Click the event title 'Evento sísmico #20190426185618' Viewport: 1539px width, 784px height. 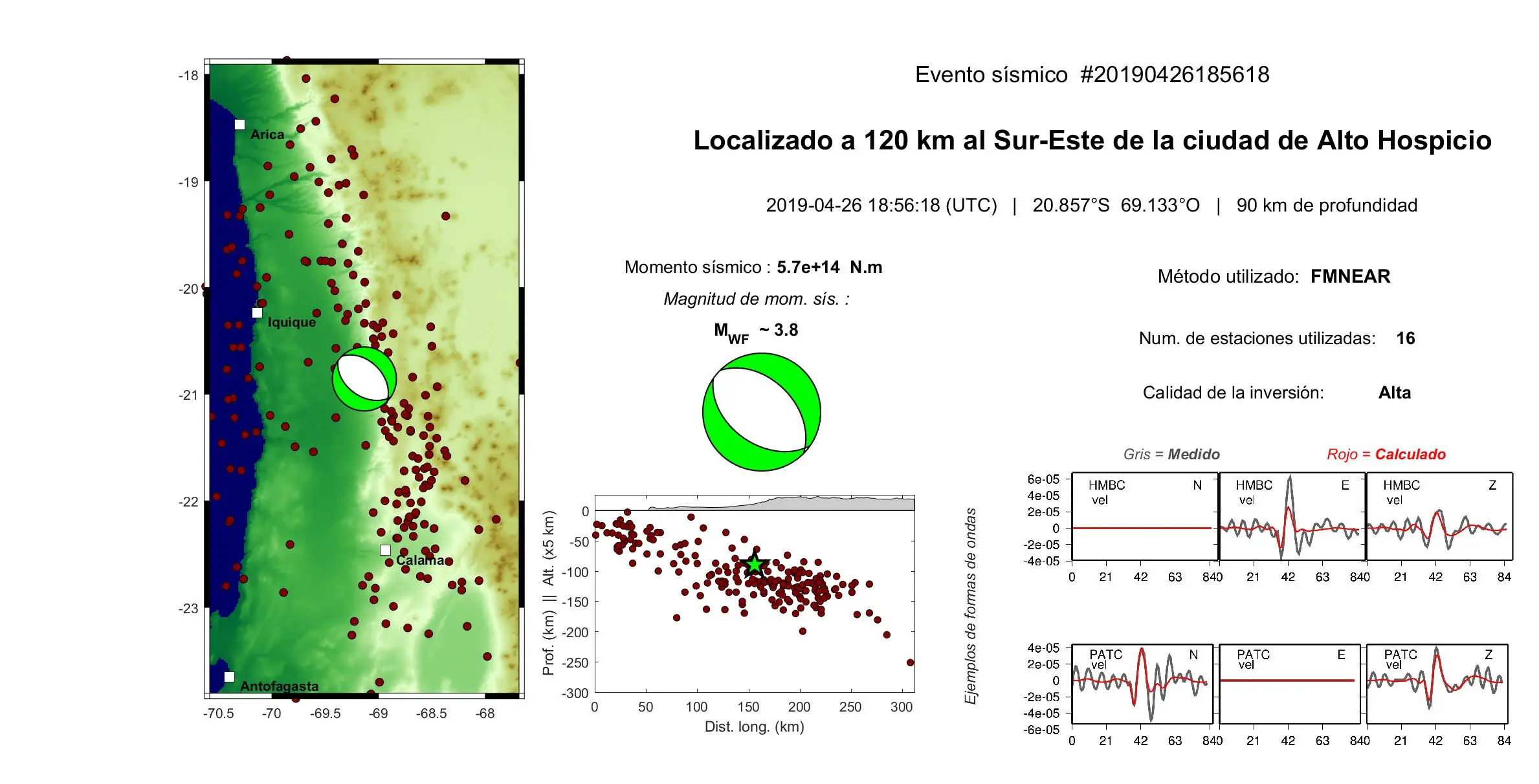click(1092, 74)
